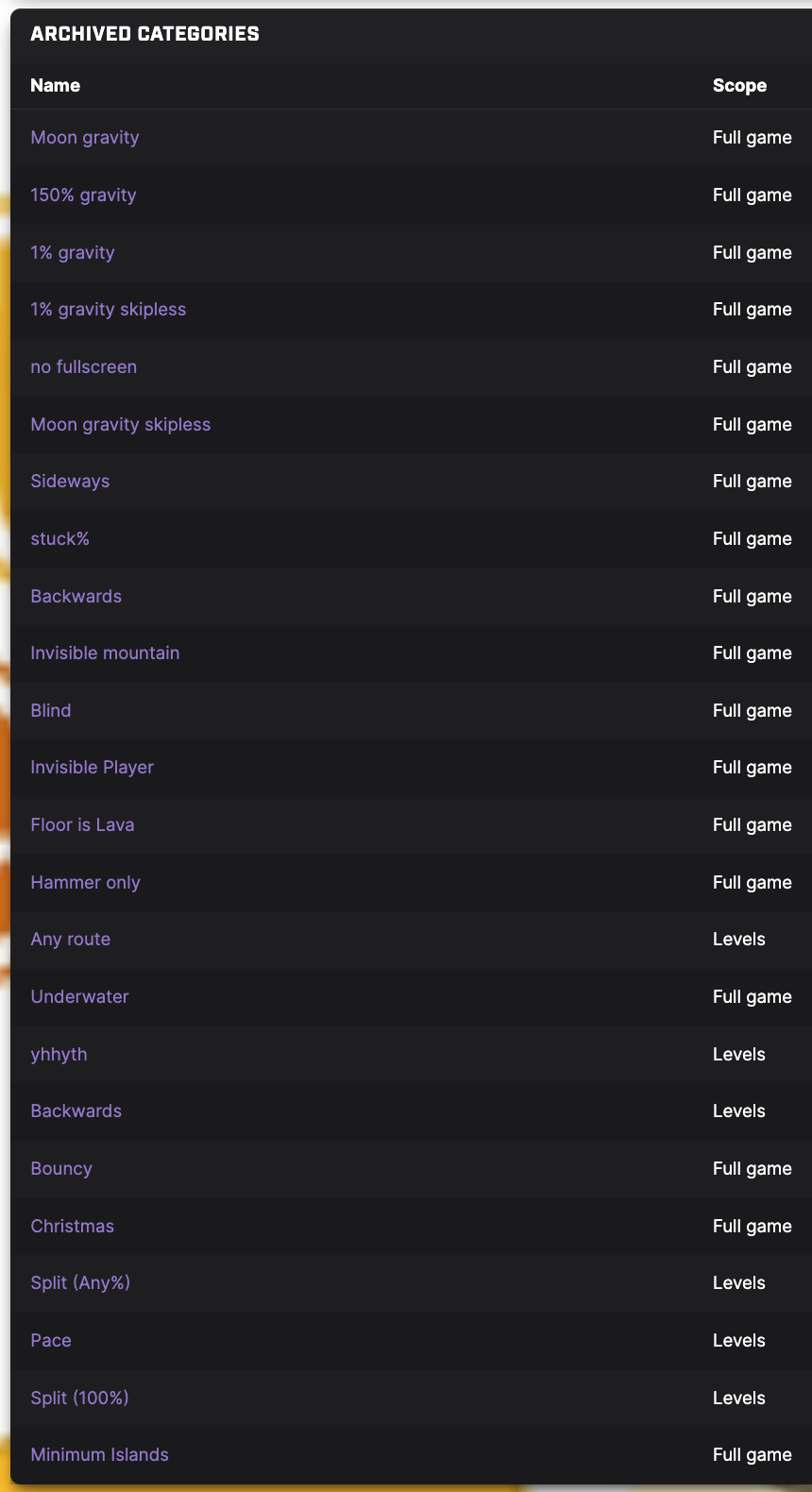Open the no fullscreen category
The width and height of the screenshot is (812, 1492).
83,367
